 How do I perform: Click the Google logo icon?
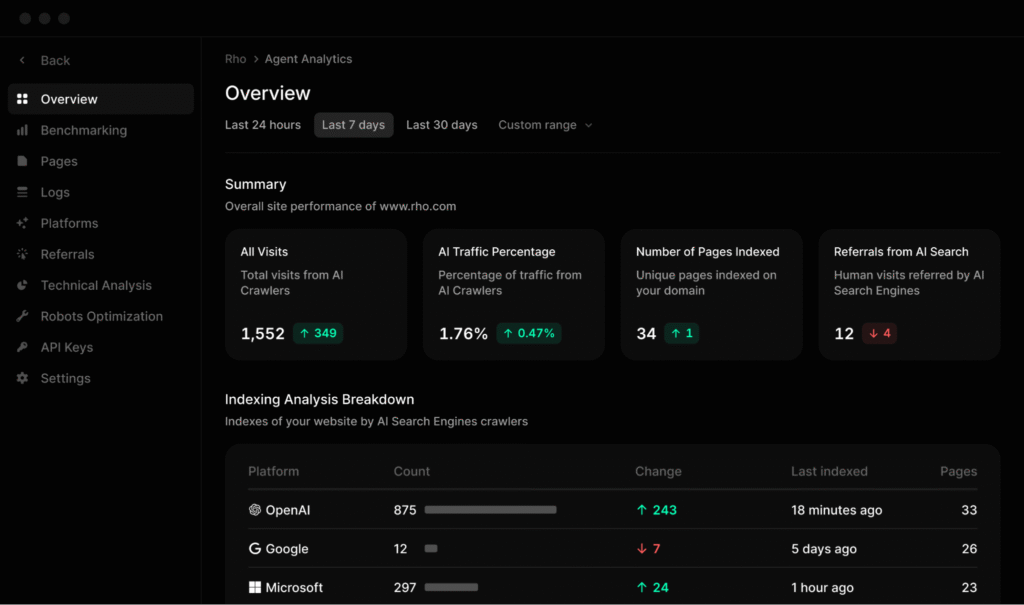coord(255,548)
